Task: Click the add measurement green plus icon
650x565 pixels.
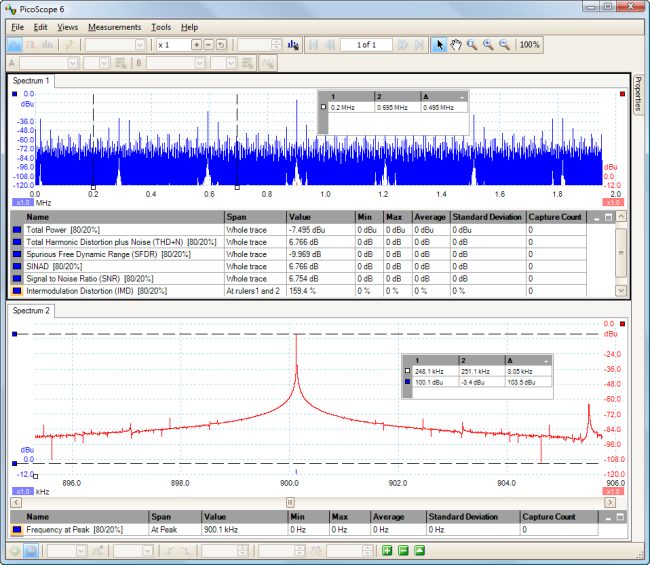Action: 386,551
